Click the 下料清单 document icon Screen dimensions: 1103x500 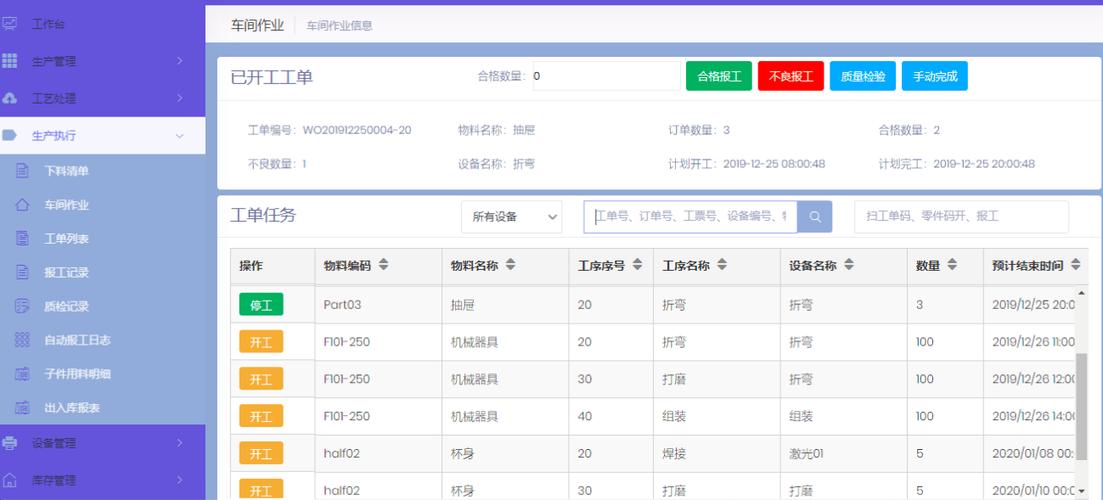(23, 171)
